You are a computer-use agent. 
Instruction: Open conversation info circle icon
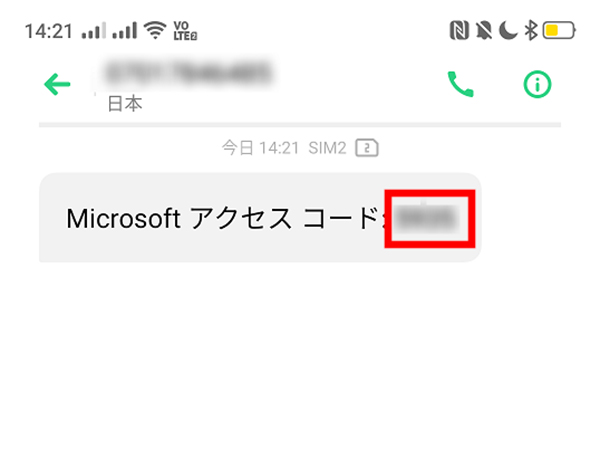tap(537, 84)
